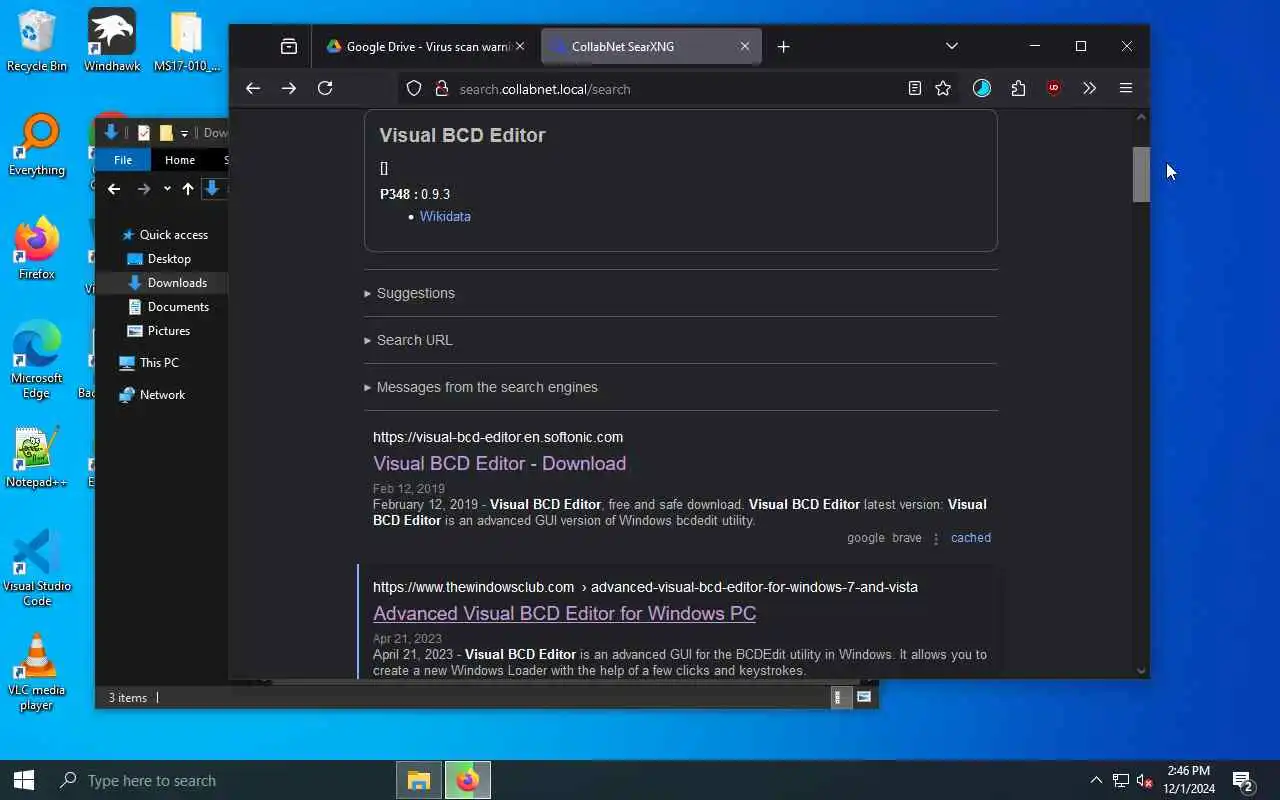Toggle Reader View in address bar
This screenshot has width=1280, height=800.
coord(914,89)
